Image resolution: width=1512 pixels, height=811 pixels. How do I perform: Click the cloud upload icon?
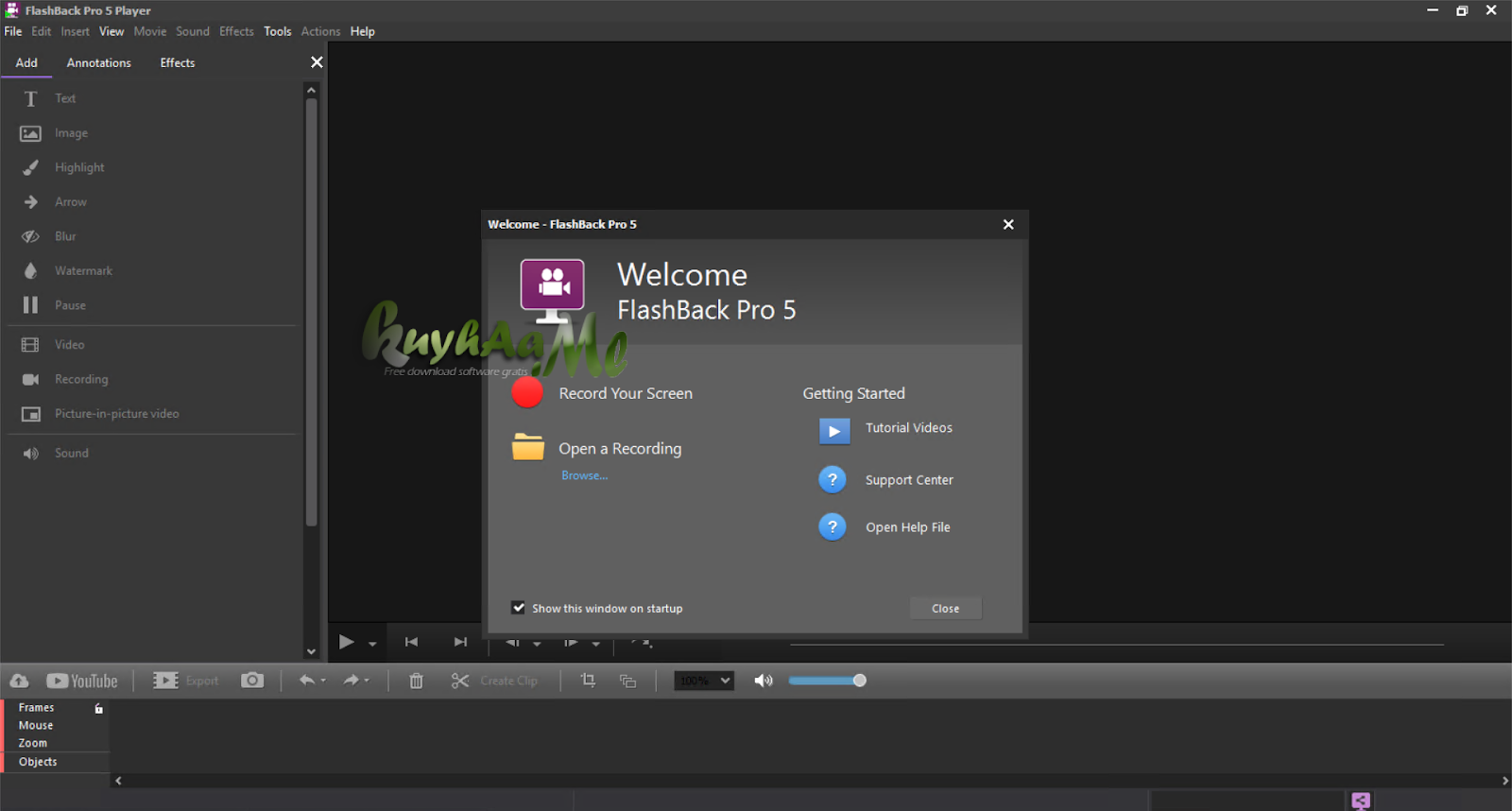click(19, 681)
